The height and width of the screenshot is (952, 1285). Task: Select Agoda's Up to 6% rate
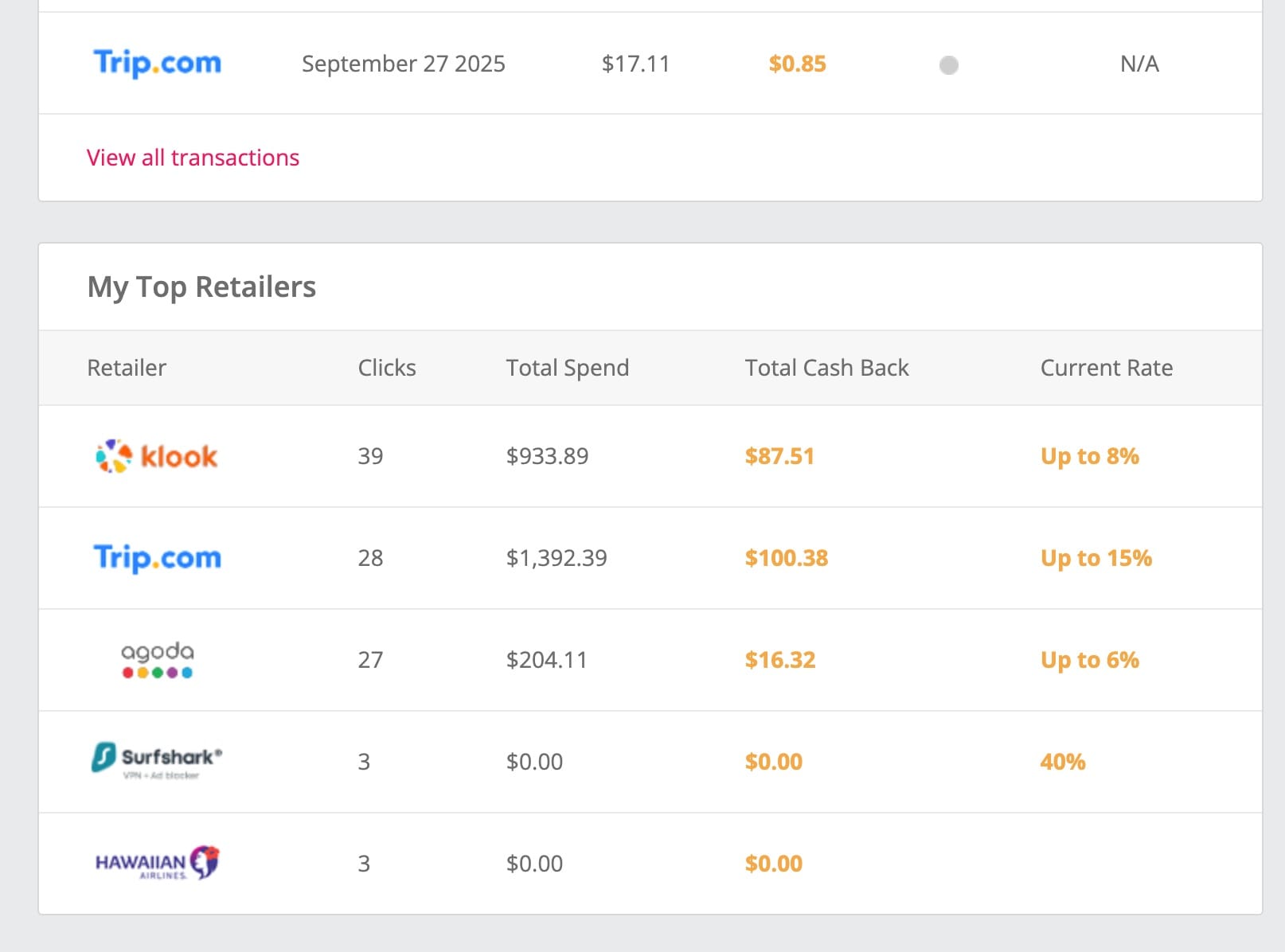pos(1089,660)
